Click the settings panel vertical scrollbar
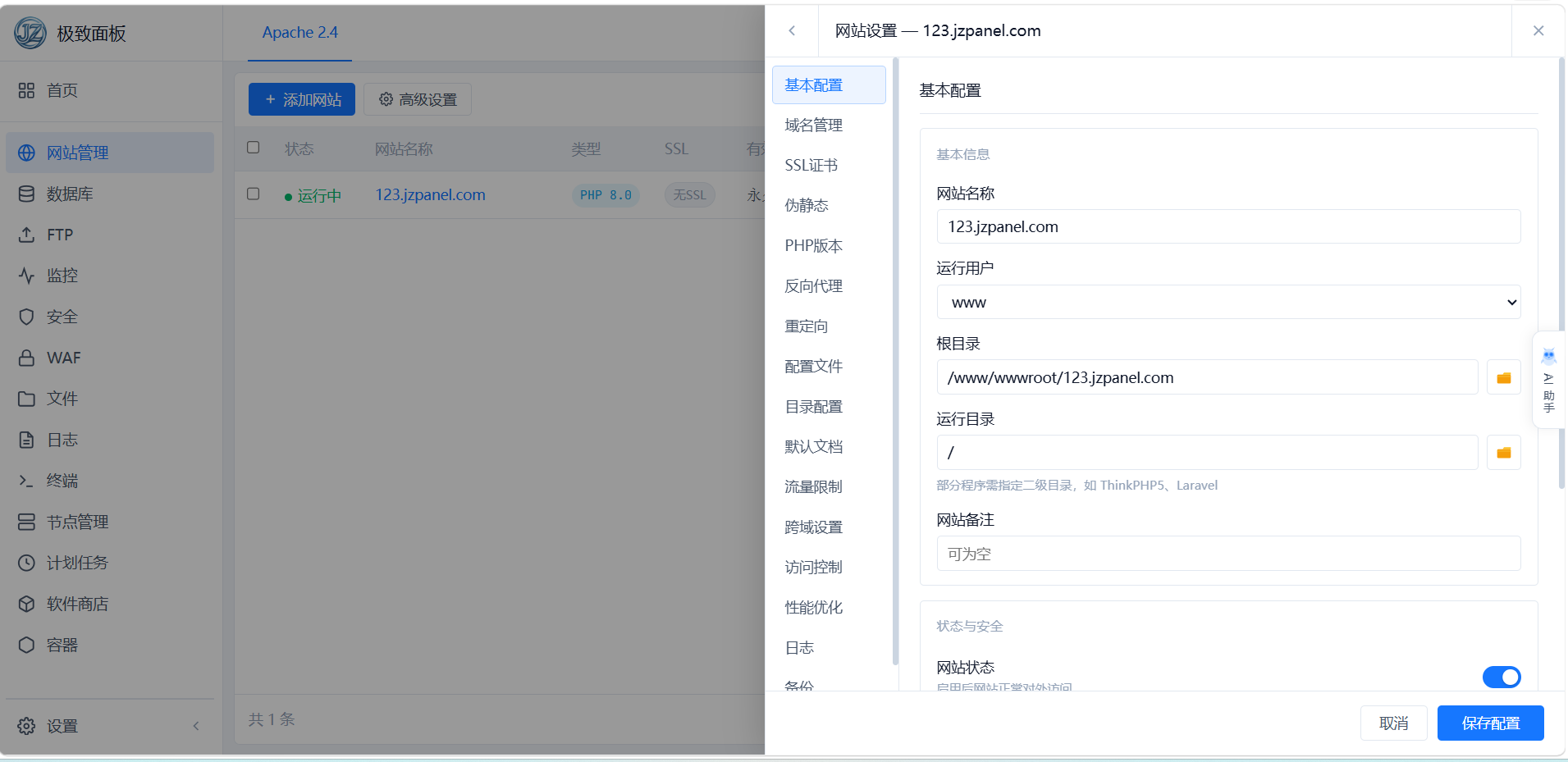Screen dimensions: 1568x762 tap(1561, 273)
